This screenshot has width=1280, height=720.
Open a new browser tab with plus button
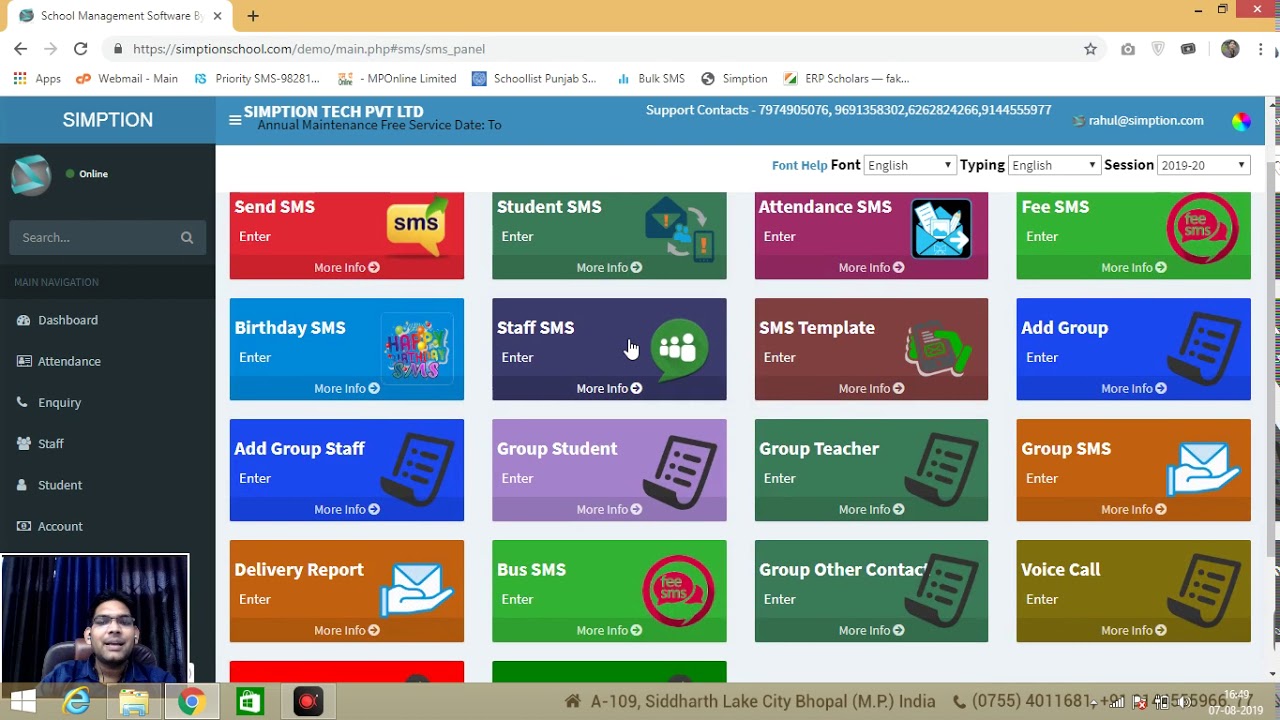(x=253, y=16)
